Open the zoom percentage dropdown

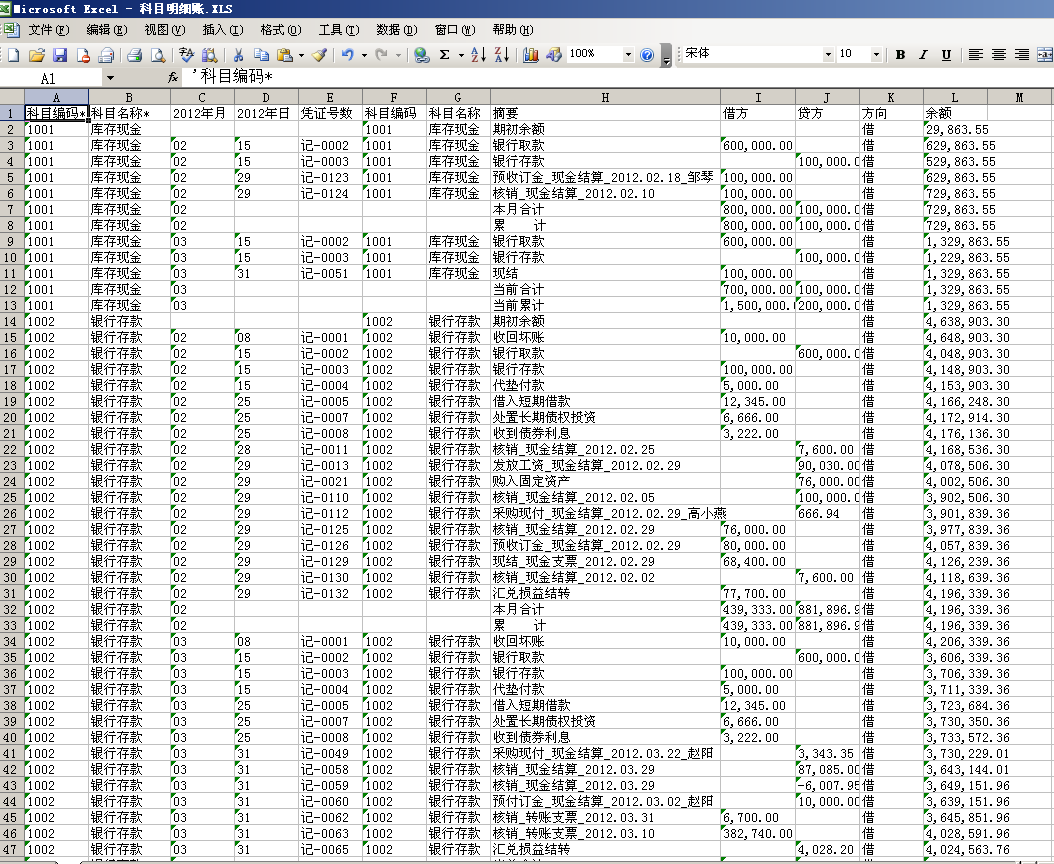628,55
